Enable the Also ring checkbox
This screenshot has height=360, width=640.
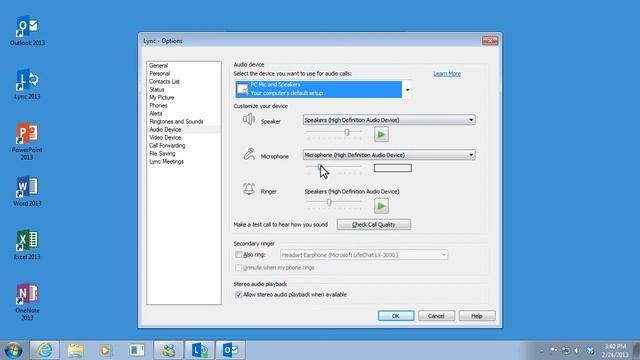tap(238, 254)
